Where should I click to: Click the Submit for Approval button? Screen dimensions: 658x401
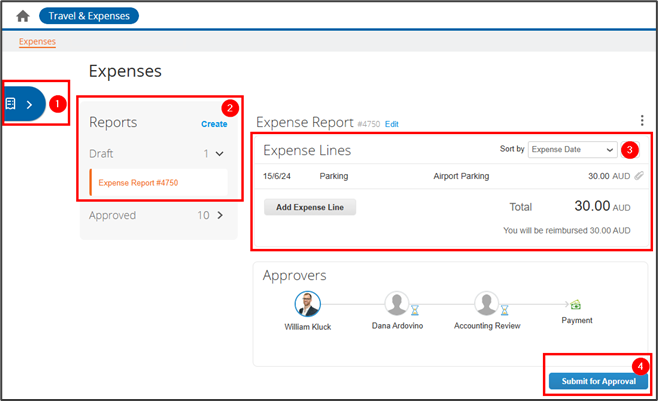(598, 381)
